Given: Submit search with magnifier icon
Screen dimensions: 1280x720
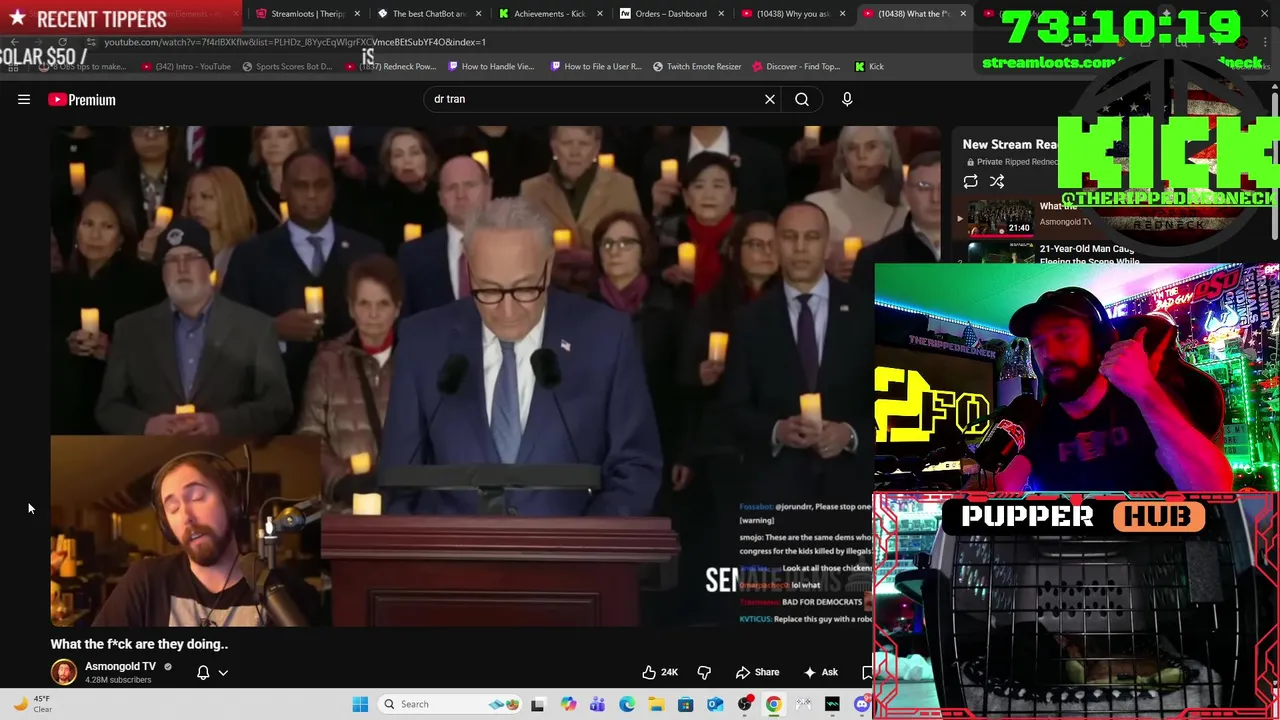Looking at the screenshot, I should point(802,99).
